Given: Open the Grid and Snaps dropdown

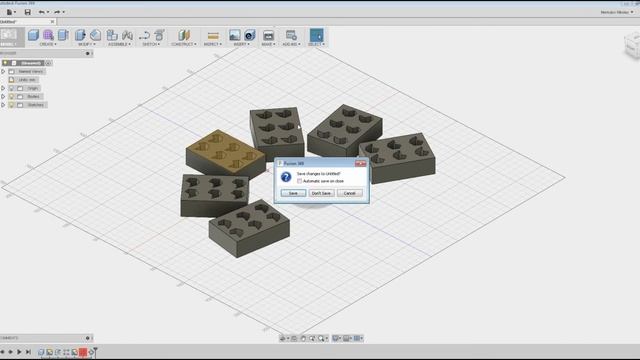Looking at the screenshot, I should coord(347,338).
